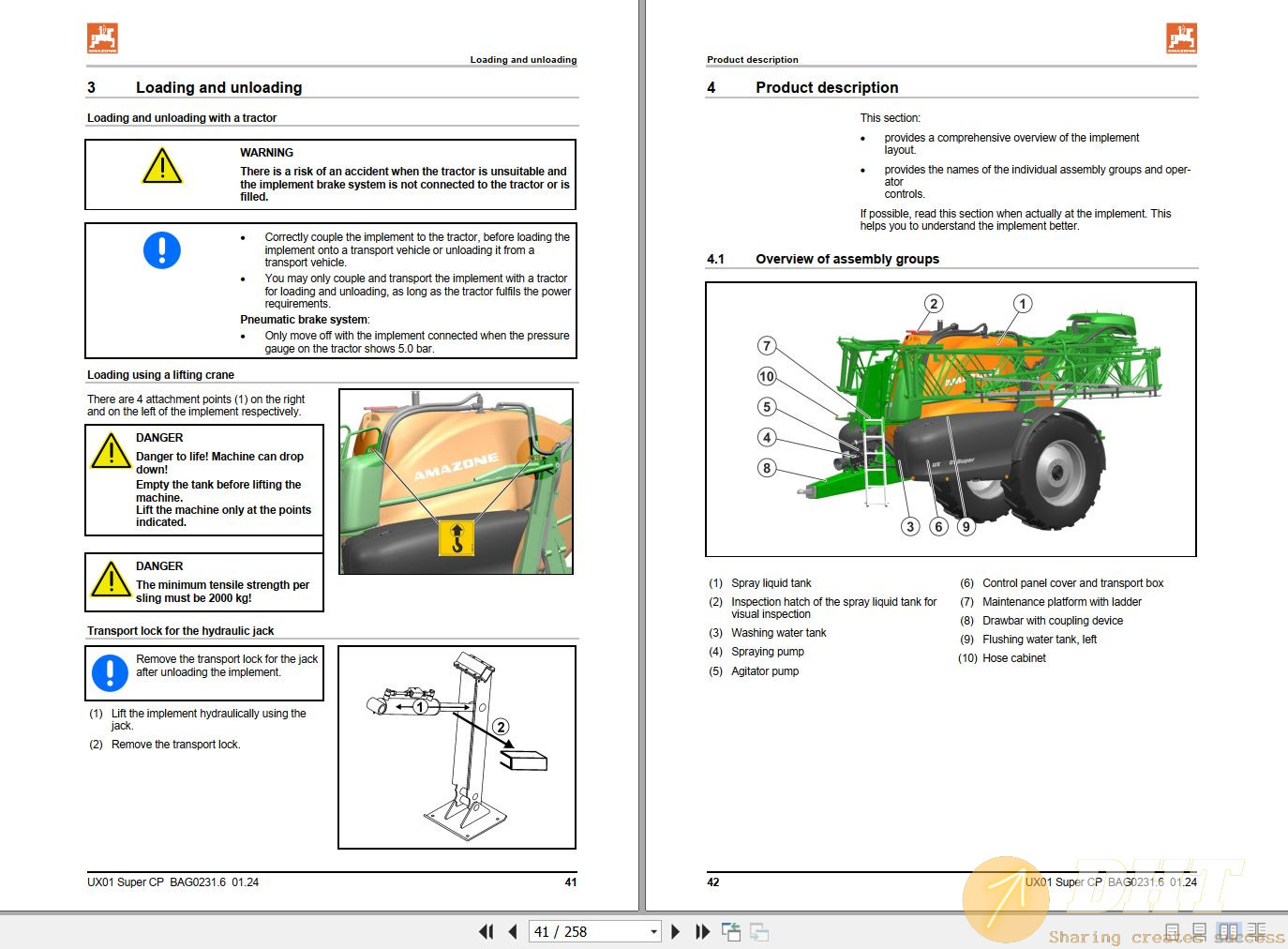Click the lifting crane attachment points photo
This screenshot has width=1288, height=949.
click(x=456, y=482)
